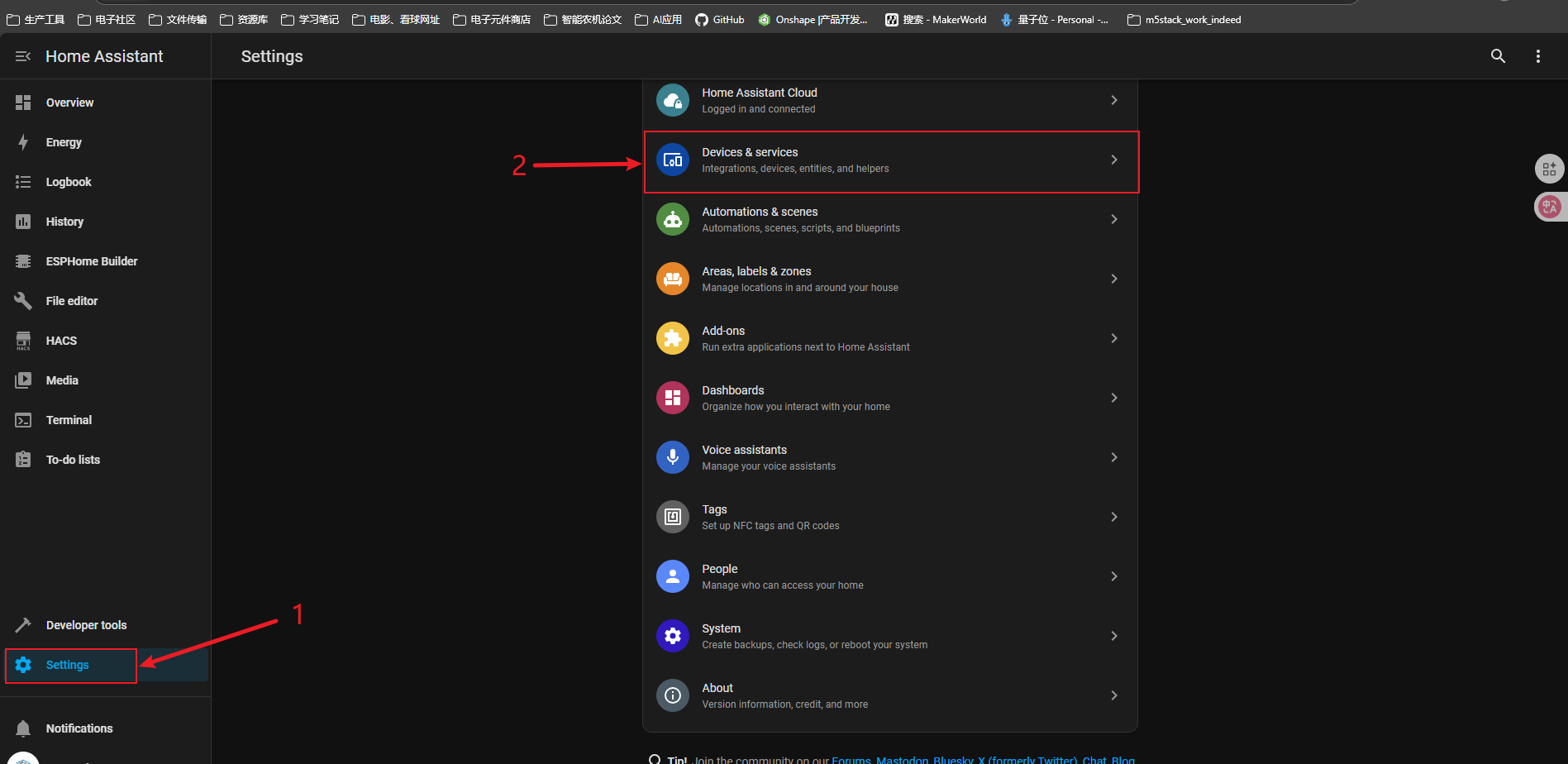Expand About row chevron
Image resolution: width=1568 pixels, height=764 pixels.
pyautogui.click(x=1114, y=695)
